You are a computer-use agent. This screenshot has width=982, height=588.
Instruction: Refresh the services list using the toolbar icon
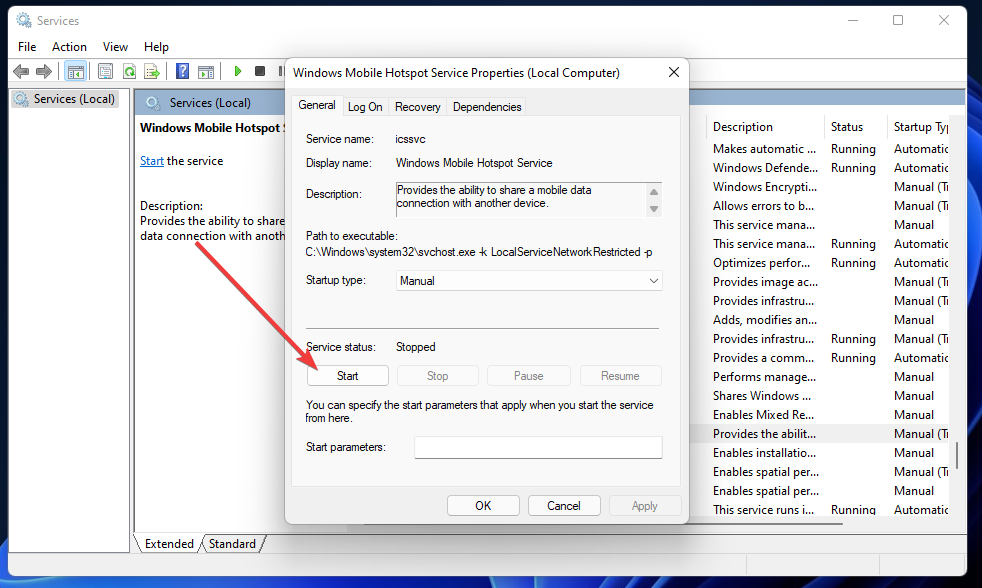pos(129,71)
